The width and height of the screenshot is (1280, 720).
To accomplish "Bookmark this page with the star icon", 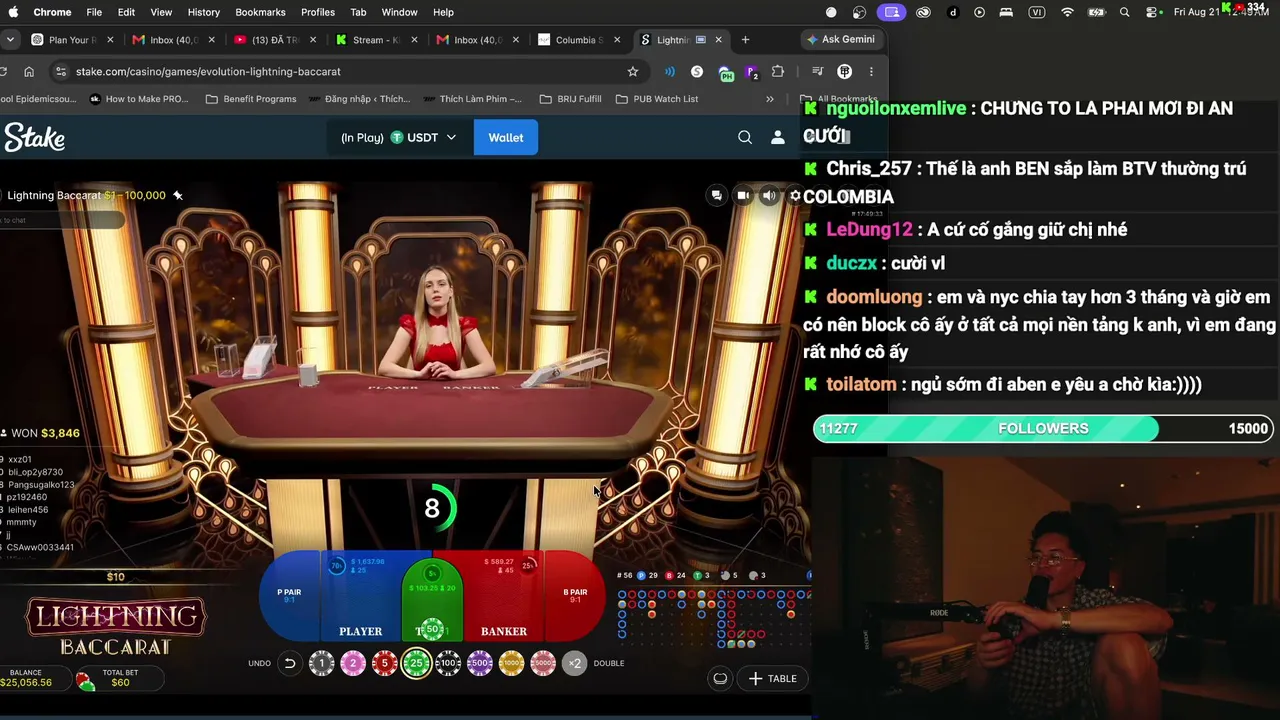I will click(x=633, y=71).
